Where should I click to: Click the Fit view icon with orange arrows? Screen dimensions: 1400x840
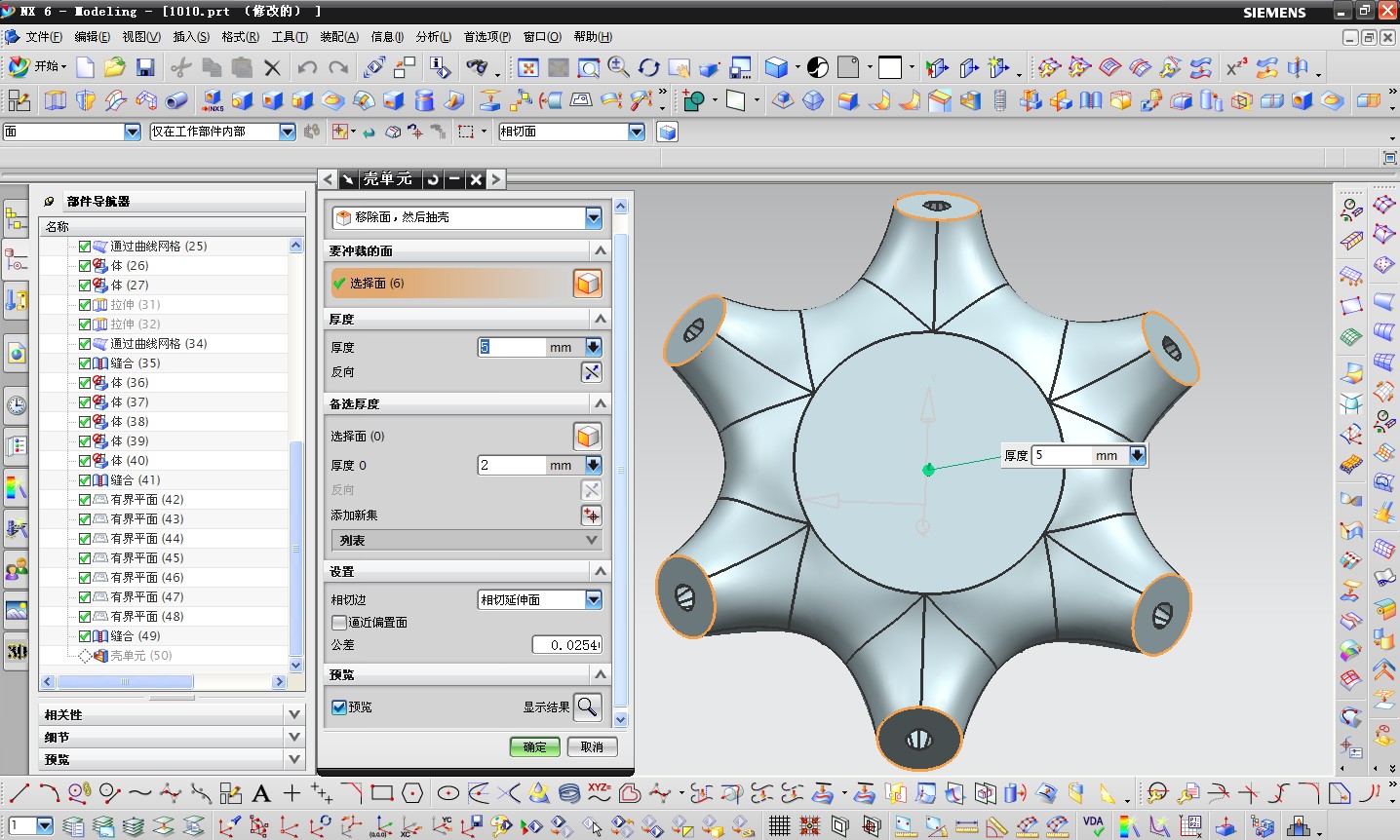coord(527,67)
